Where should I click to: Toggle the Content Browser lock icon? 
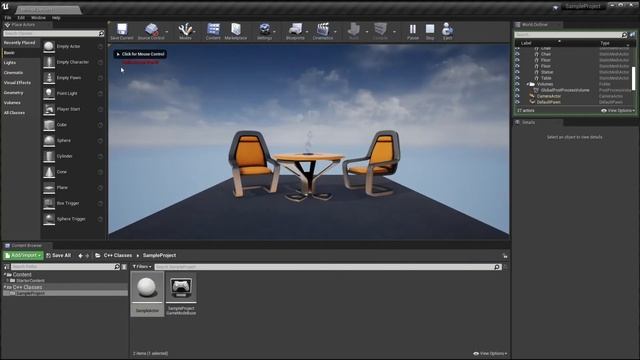[505, 256]
